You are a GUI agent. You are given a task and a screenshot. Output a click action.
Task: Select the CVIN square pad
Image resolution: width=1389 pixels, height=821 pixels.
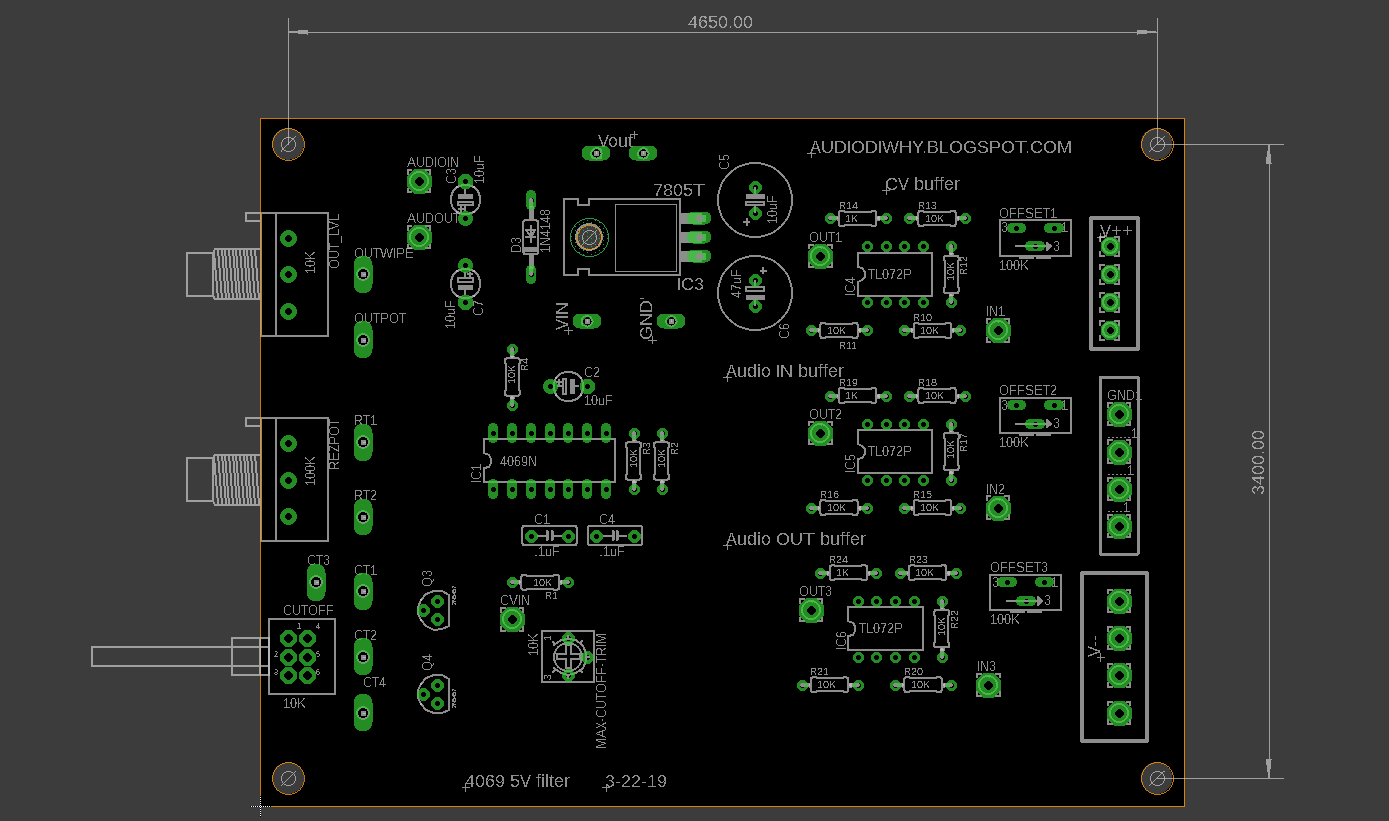pyautogui.click(x=512, y=620)
